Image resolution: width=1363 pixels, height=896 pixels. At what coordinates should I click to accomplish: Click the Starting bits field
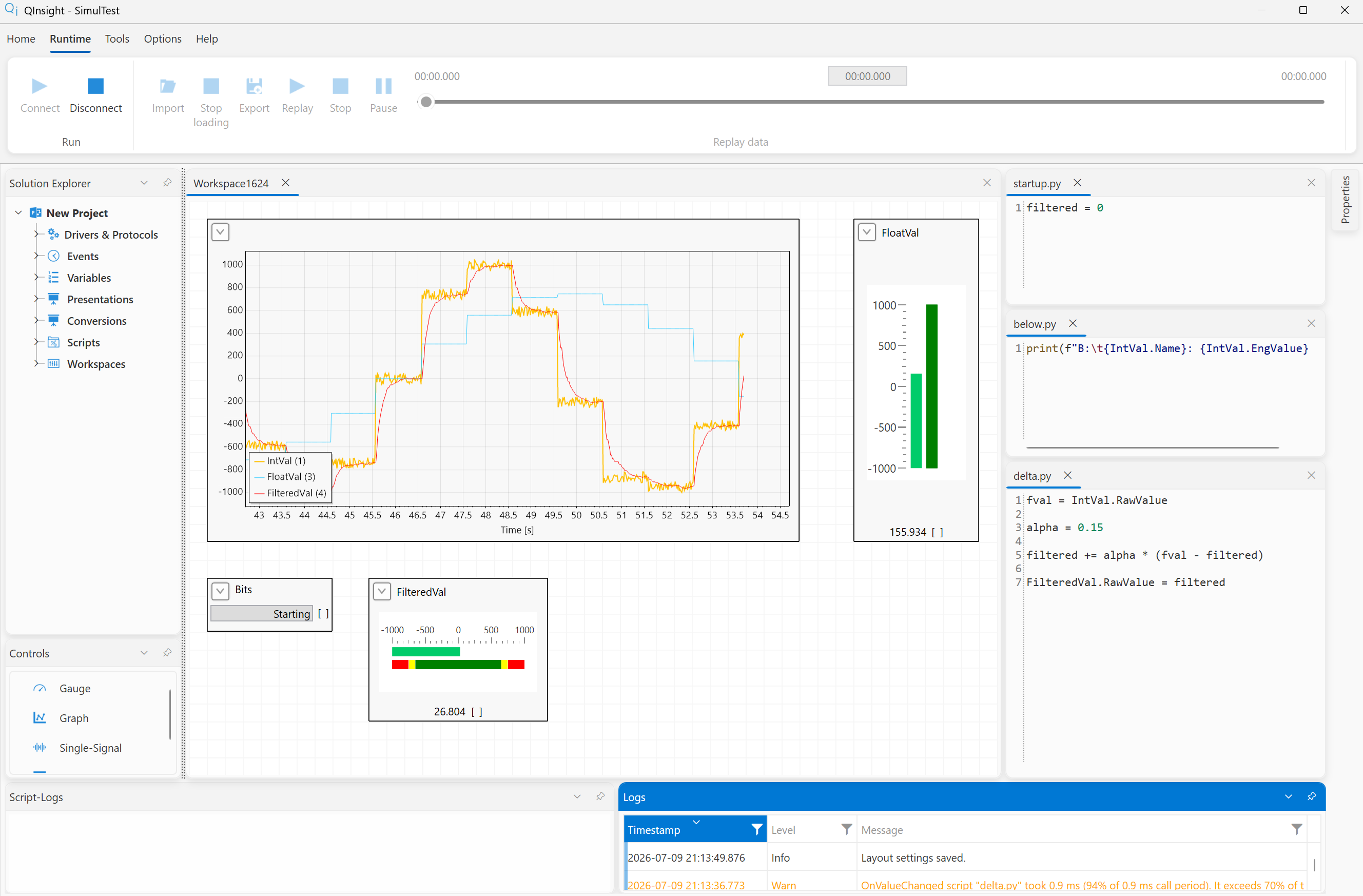pyautogui.click(x=262, y=613)
